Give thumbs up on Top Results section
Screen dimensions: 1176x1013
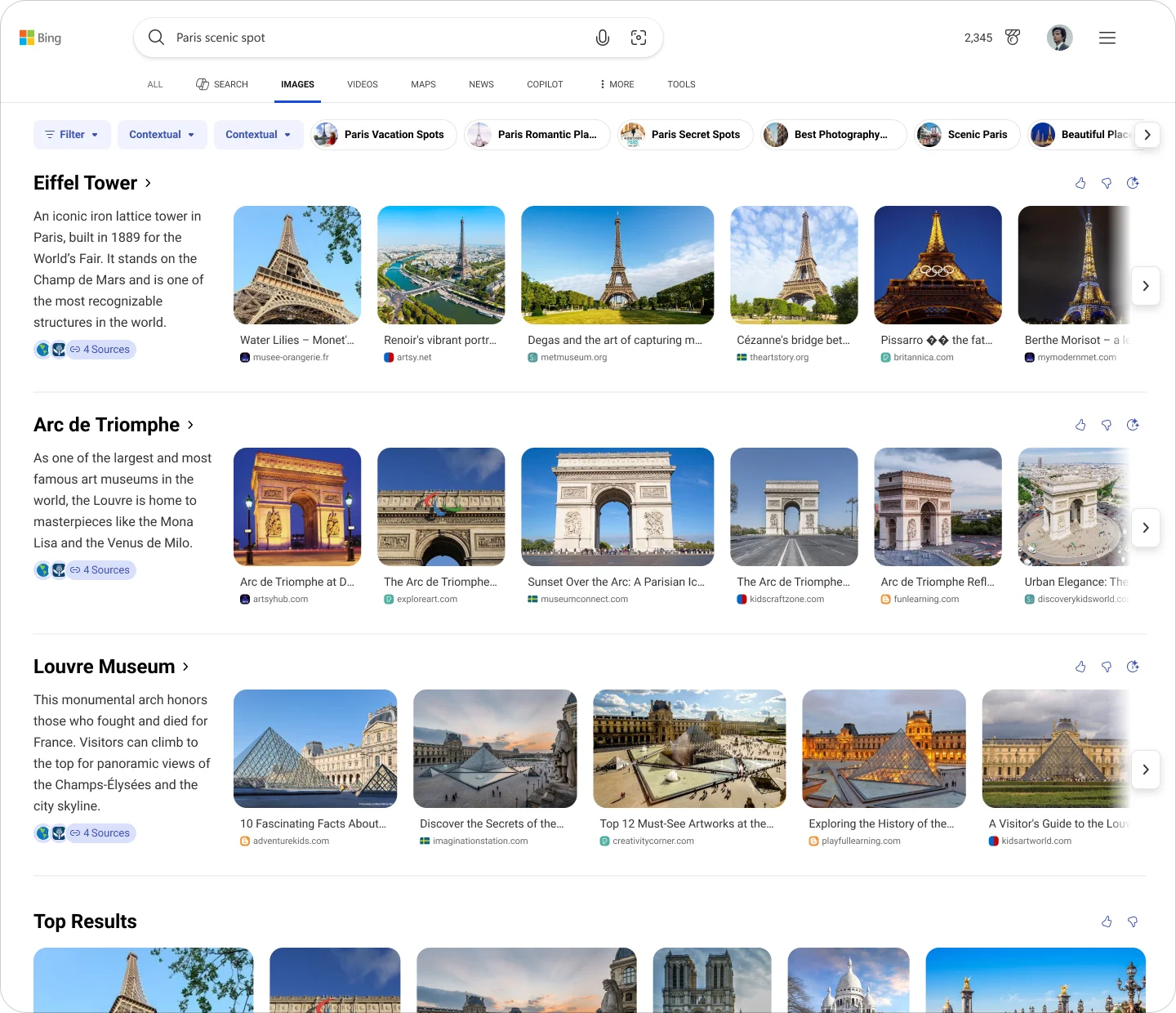click(1107, 922)
